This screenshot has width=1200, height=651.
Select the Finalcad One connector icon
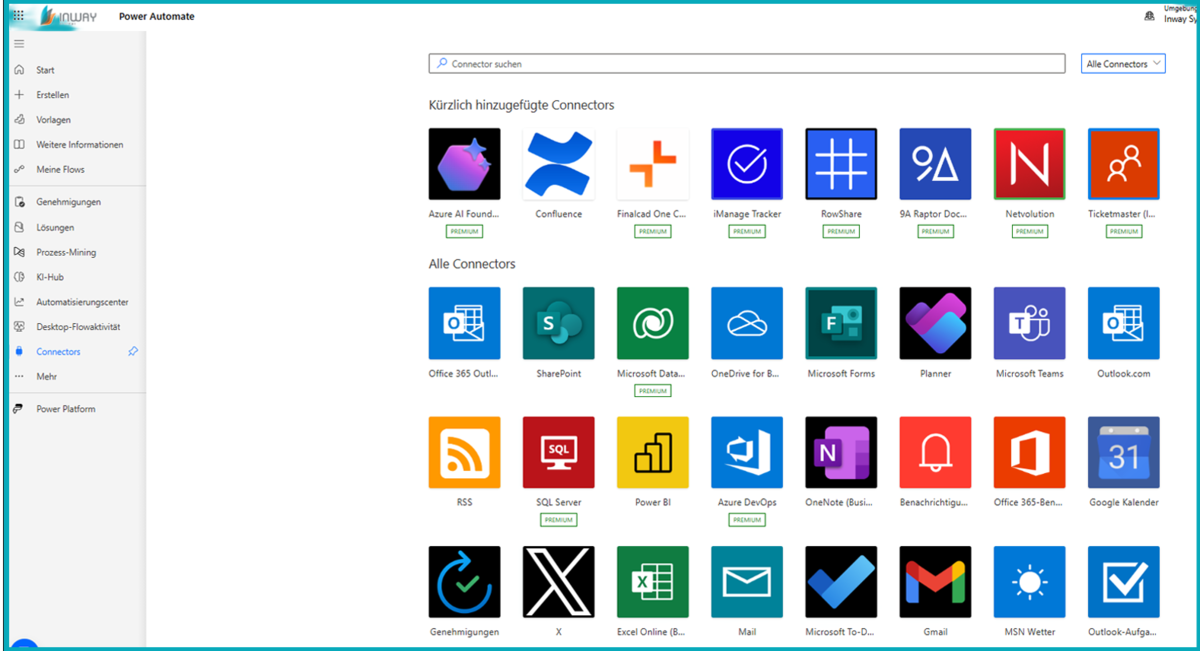[x=653, y=164]
